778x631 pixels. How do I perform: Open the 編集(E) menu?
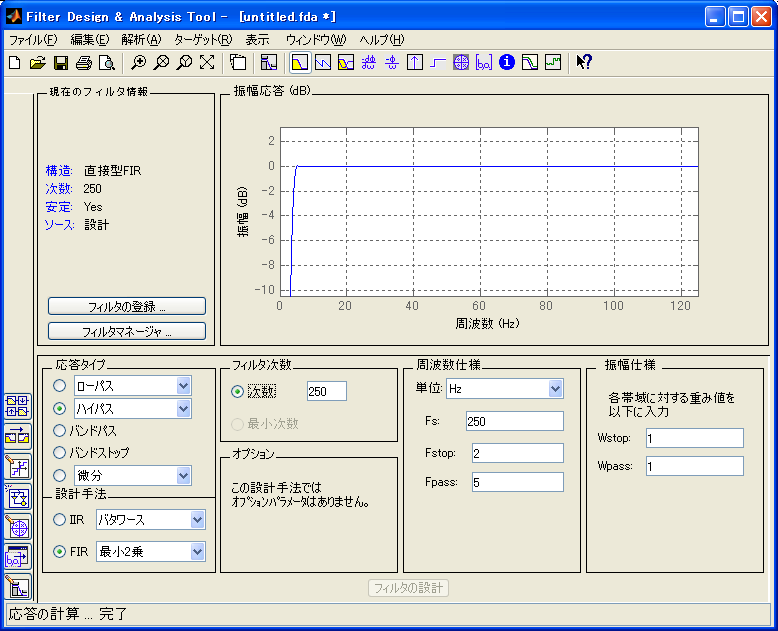tap(90, 40)
